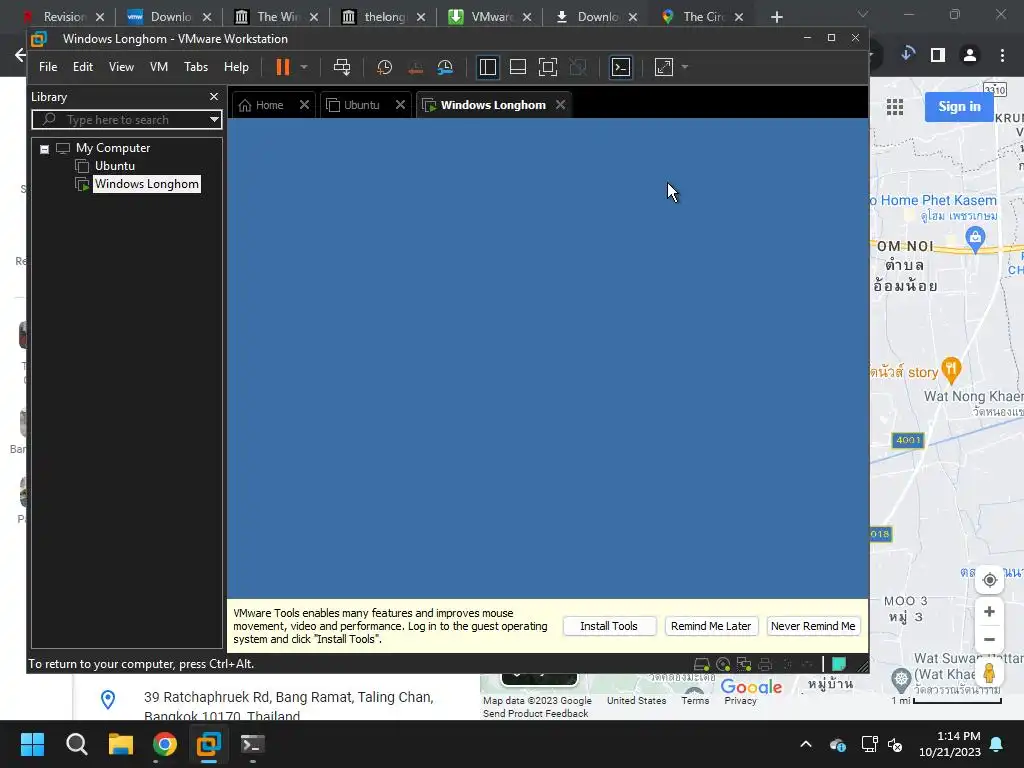Click the Unity mode toolbar icon
Image resolution: width=1024 pixels, height=768 pixels.
[x=578, y=67]
